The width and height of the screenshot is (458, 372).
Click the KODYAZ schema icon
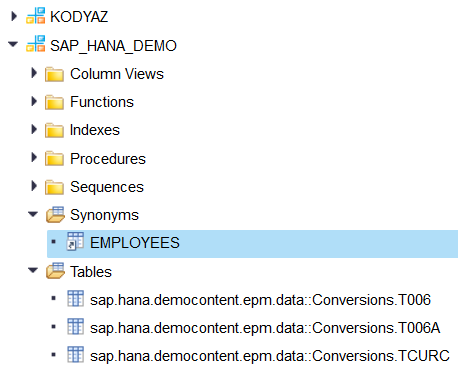click(x=36, y=16)
